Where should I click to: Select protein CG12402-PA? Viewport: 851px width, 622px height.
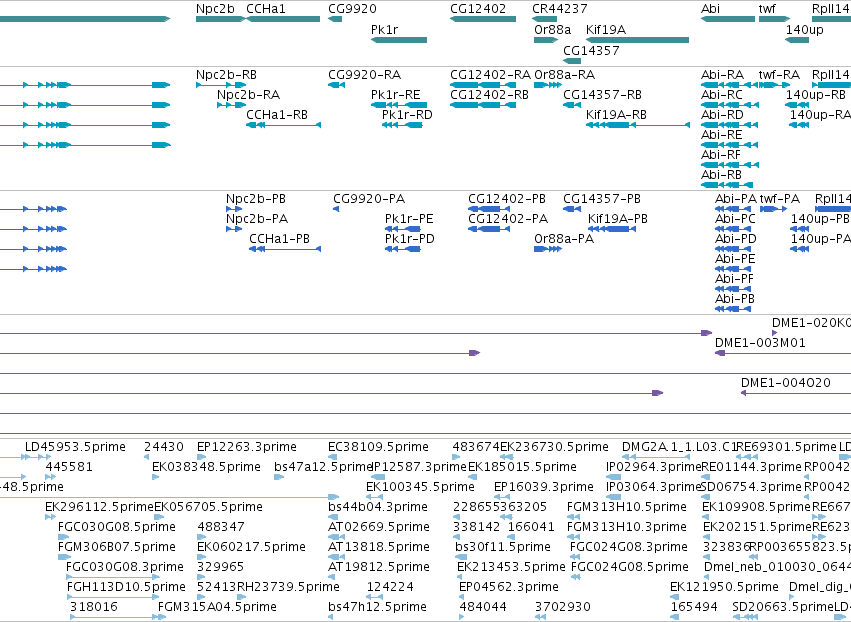(x=508, y=219)
